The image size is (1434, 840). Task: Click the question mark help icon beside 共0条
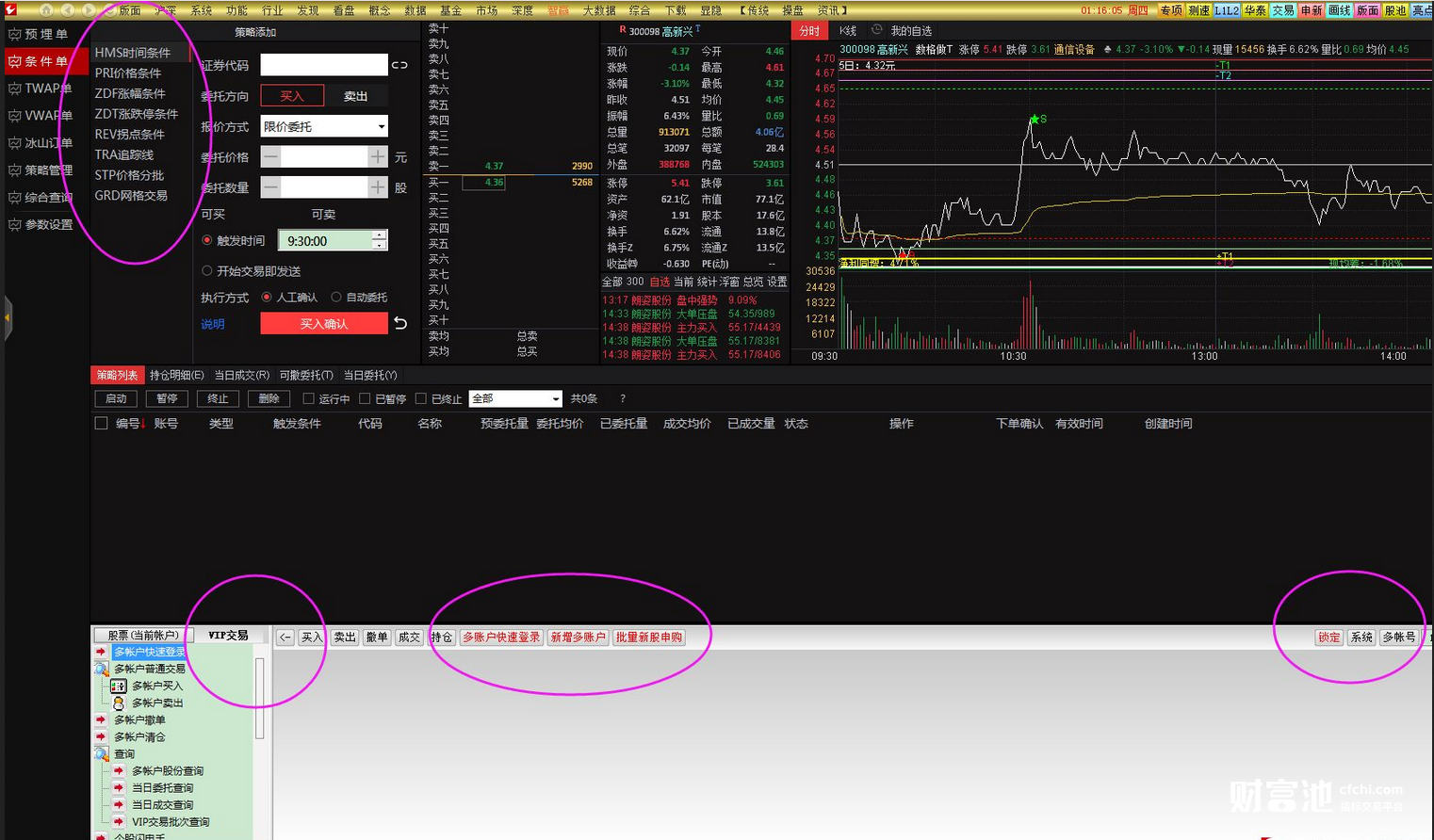pyautogui.click(x=623, y=399)
